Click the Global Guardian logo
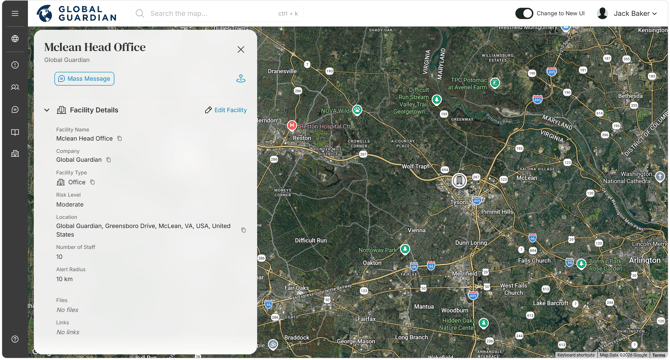This screenshot has width=670, height=360. (x=76, y=13)
